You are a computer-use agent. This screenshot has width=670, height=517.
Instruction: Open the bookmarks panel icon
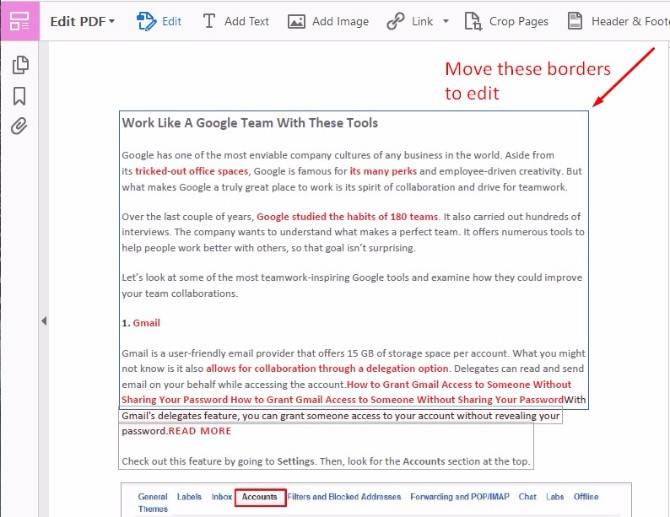click(19, 96)
